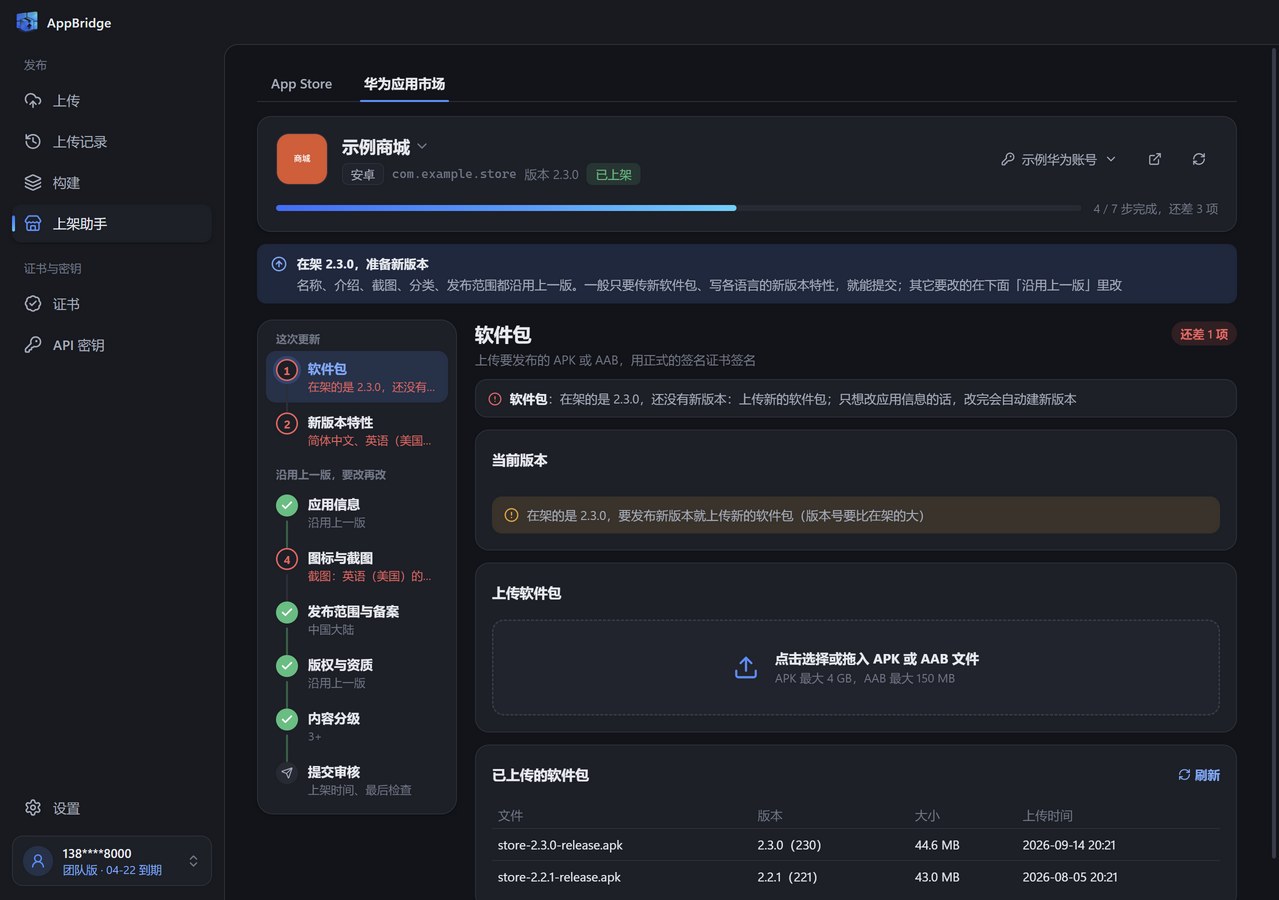Image resolution: width=1279 pixels, height=900 pixels.
Task: Open the 上传 upload page in sidebar
Action: click(112, 101)
